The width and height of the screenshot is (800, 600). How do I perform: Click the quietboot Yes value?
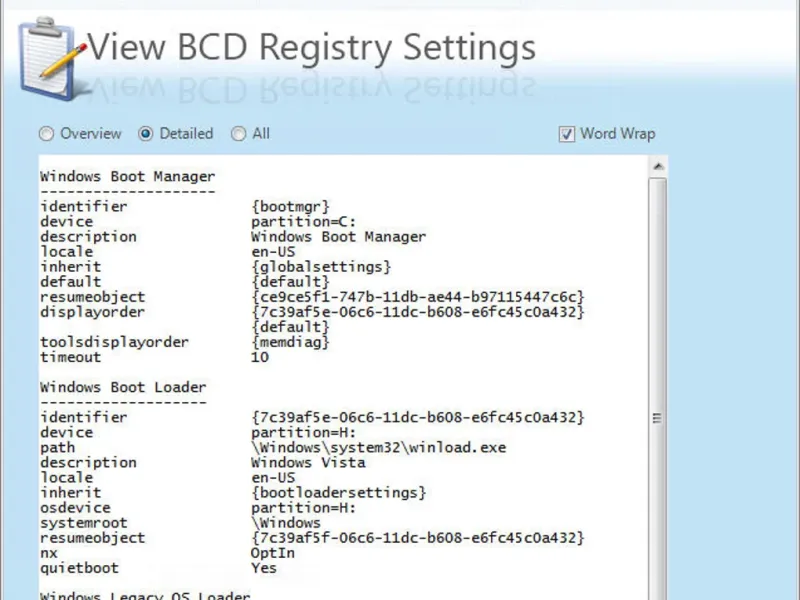point(264,568)
